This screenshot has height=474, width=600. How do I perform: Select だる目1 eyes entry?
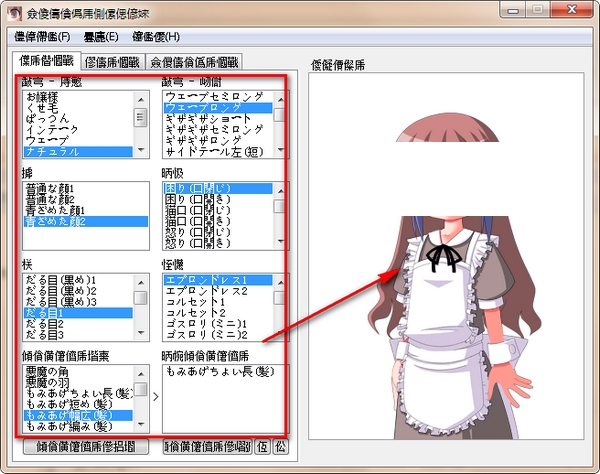point(78,313)
